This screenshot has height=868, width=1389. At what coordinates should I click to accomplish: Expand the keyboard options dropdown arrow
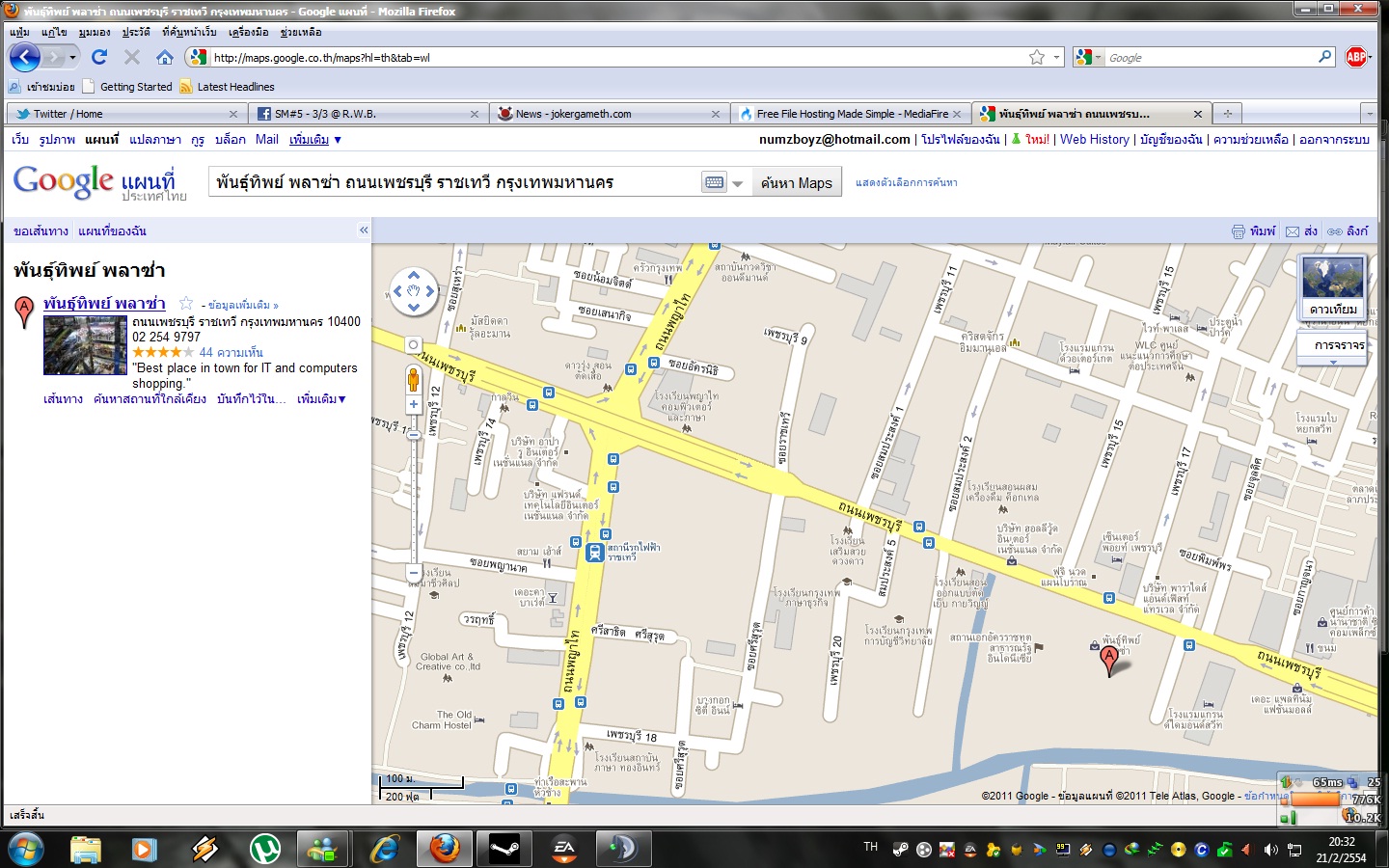[738, 182]
